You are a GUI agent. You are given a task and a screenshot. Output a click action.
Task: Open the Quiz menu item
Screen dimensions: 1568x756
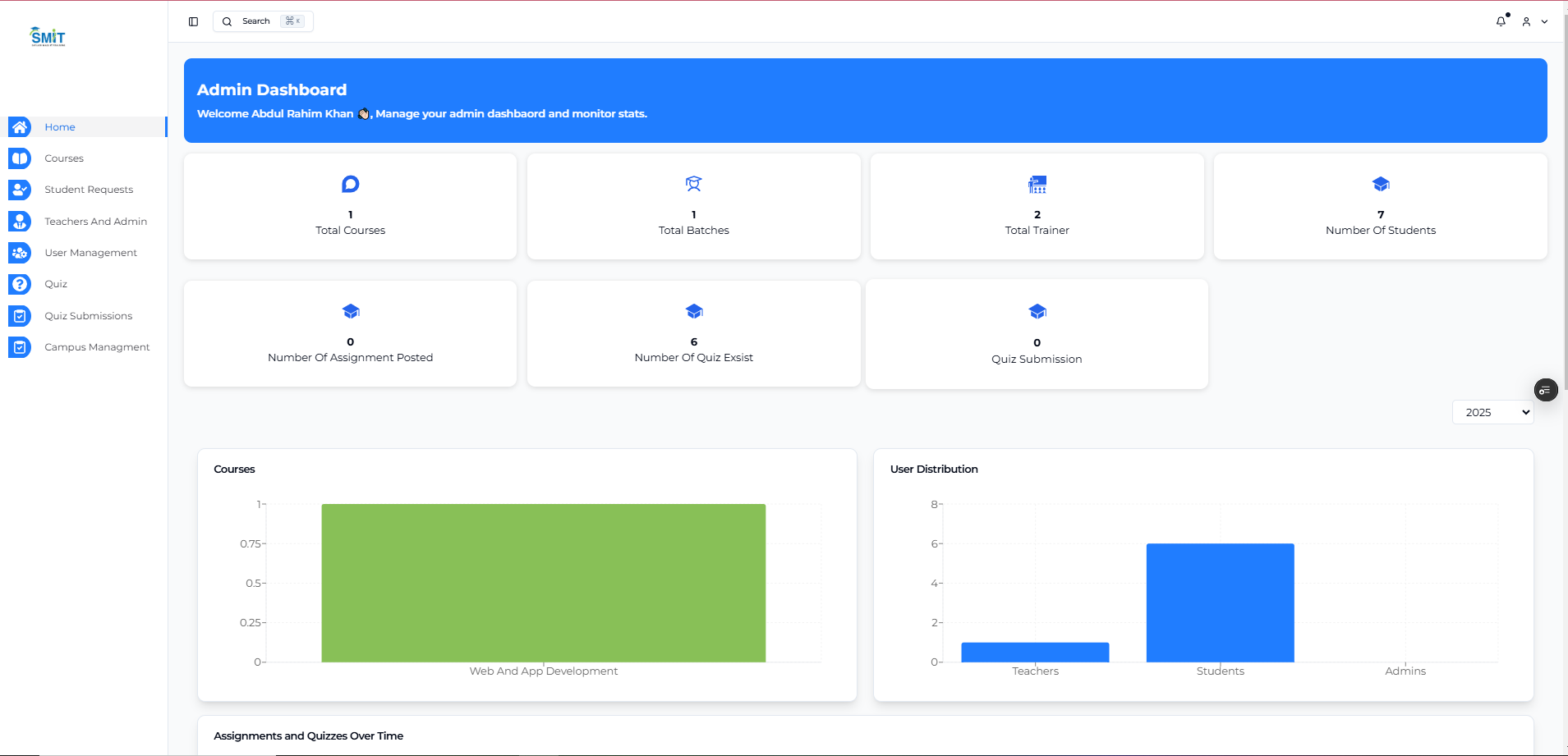[x=56, y=284]
